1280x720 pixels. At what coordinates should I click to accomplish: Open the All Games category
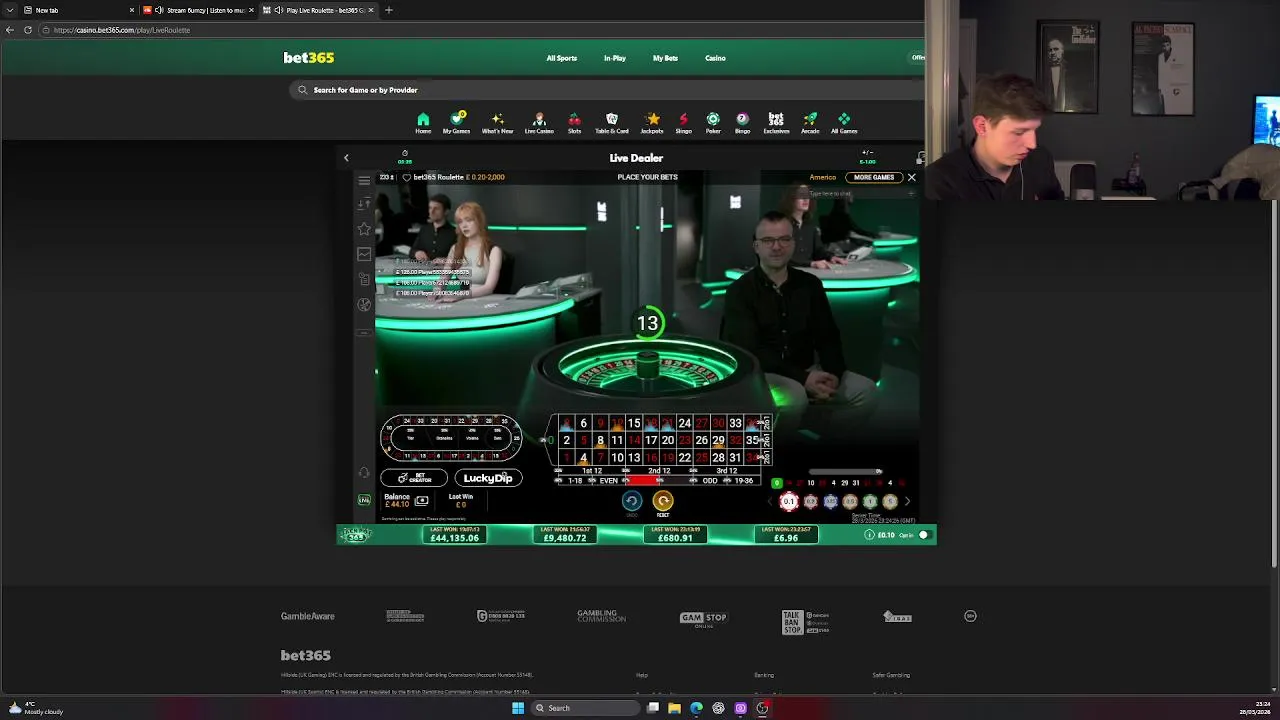click(844, 123)
